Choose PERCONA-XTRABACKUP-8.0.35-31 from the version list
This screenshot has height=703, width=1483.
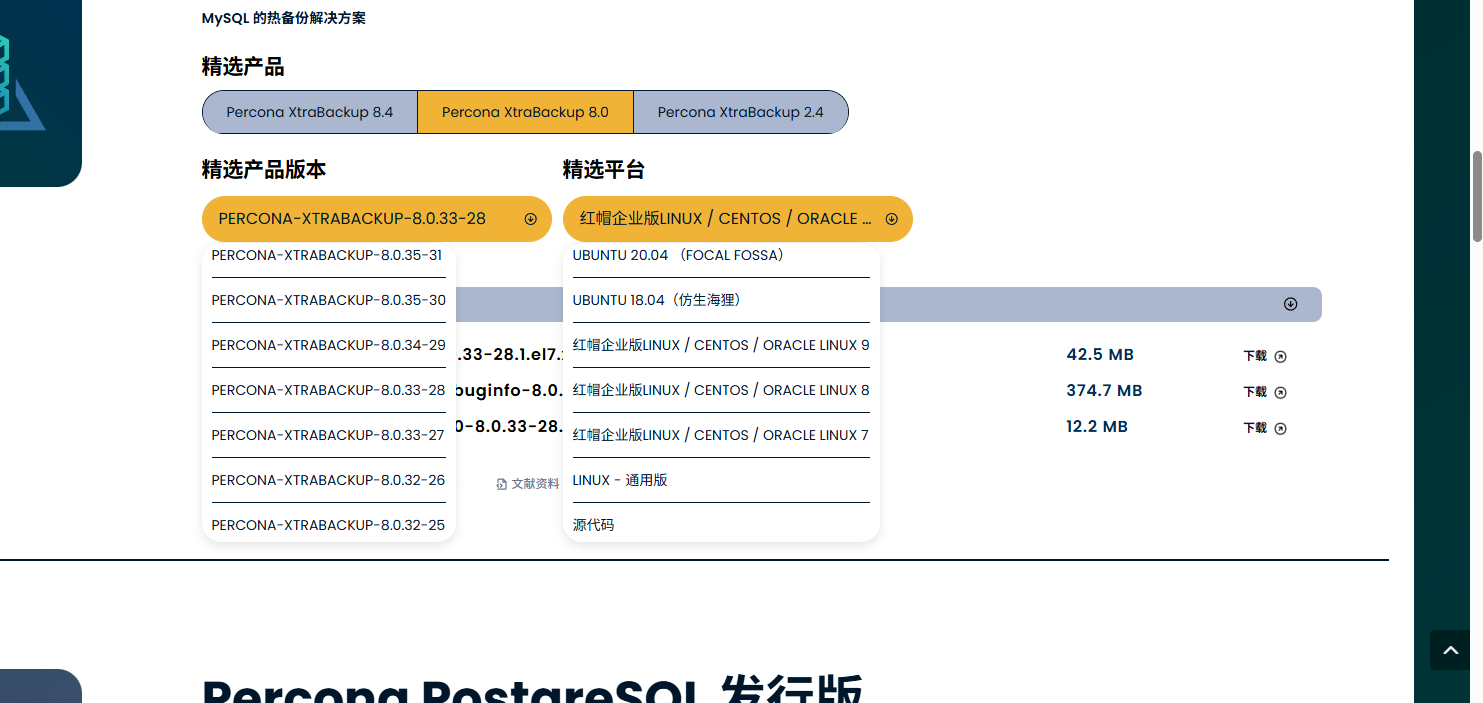tap(327, 255)
